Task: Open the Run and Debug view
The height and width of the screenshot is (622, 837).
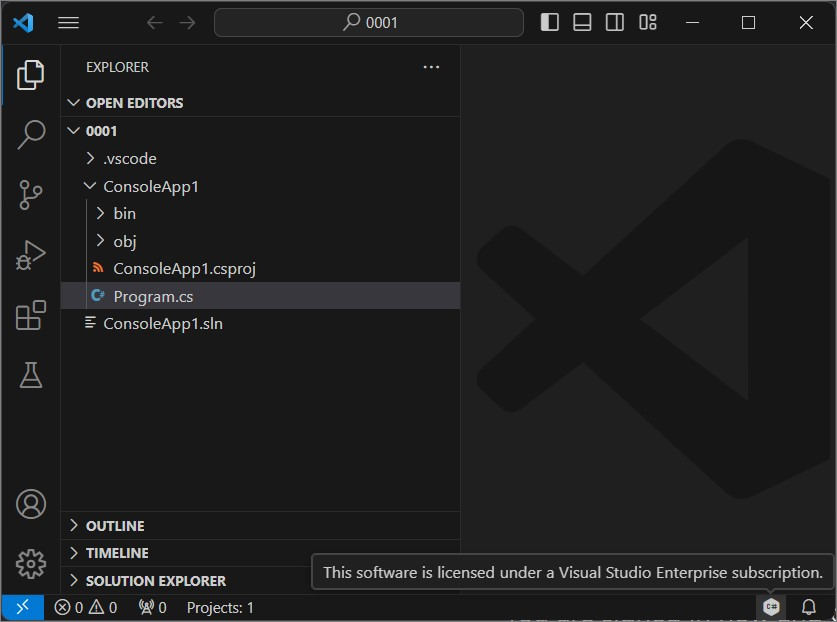Action: coord(30,255)
